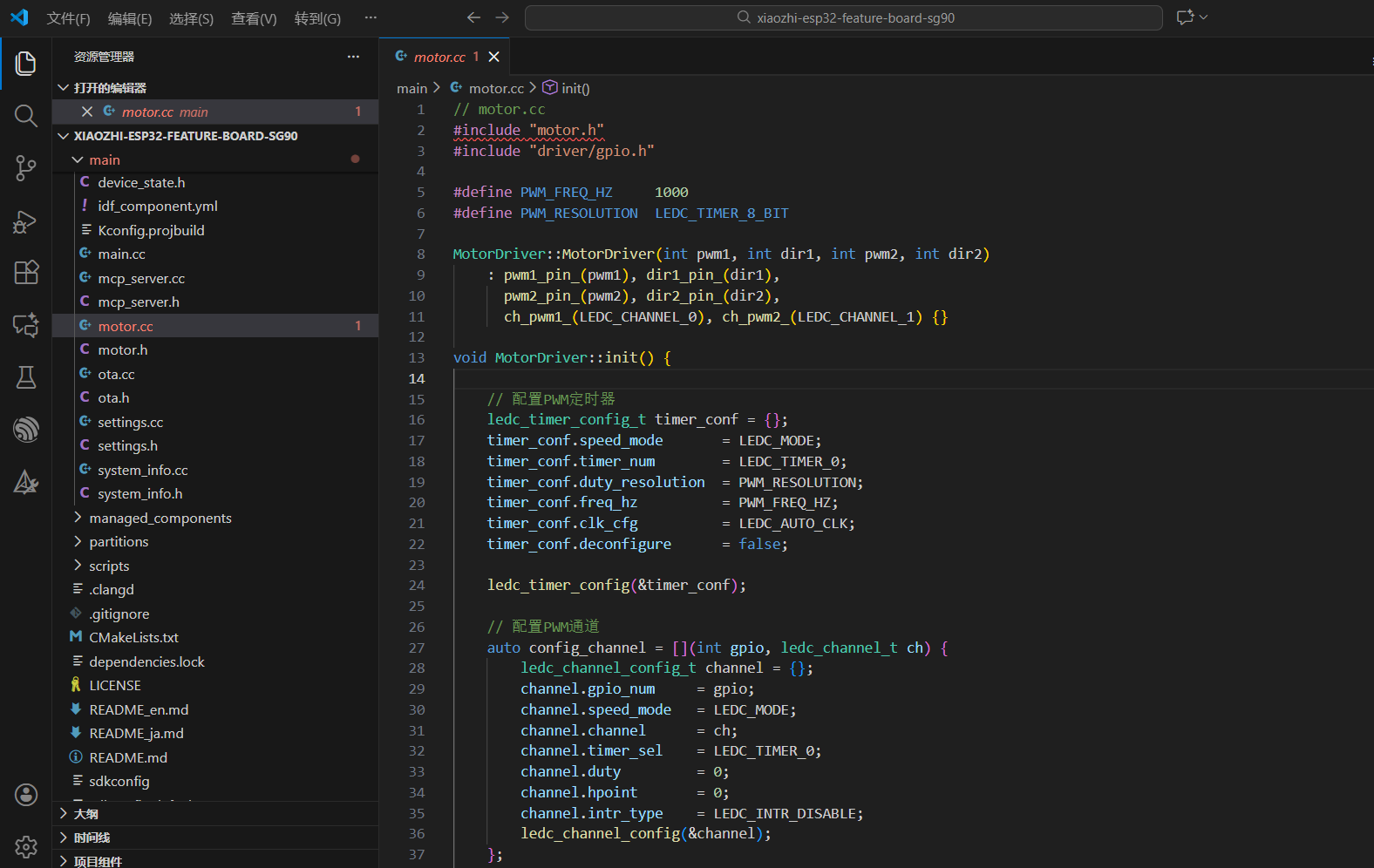This screenshot has width=1374, height=868.
Task: Open the ESP-IDF Espressif icon
Action: pos(26,430)
